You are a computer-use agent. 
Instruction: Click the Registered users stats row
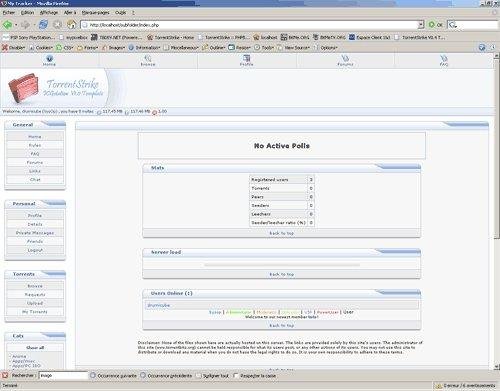[282, 180]
